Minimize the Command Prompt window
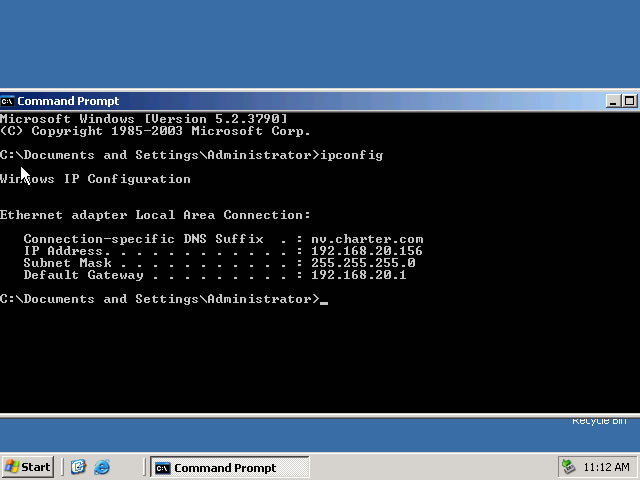This screenshot has height=480, width=640. point(613,101)
